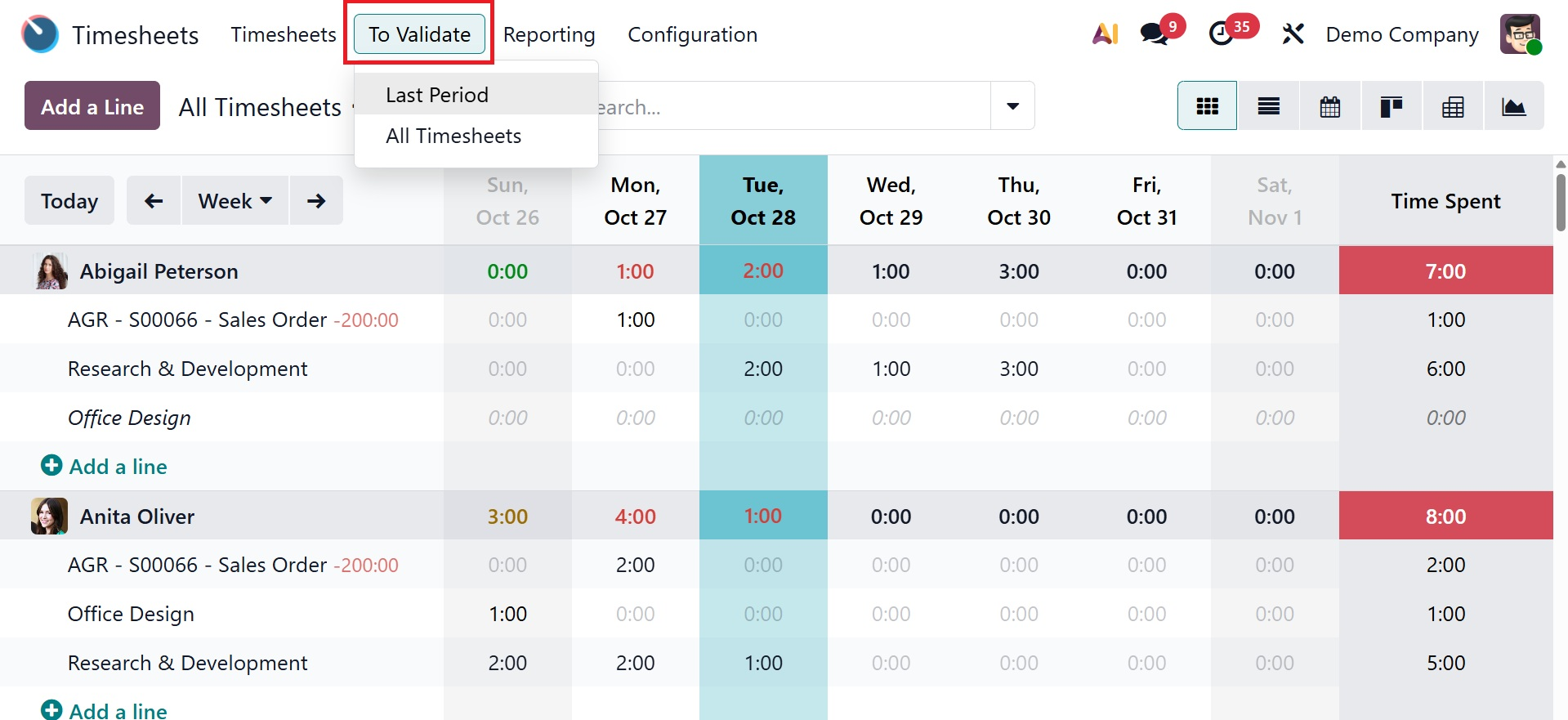
Task: Jump to Today
Action: click(x=69, y=201)
